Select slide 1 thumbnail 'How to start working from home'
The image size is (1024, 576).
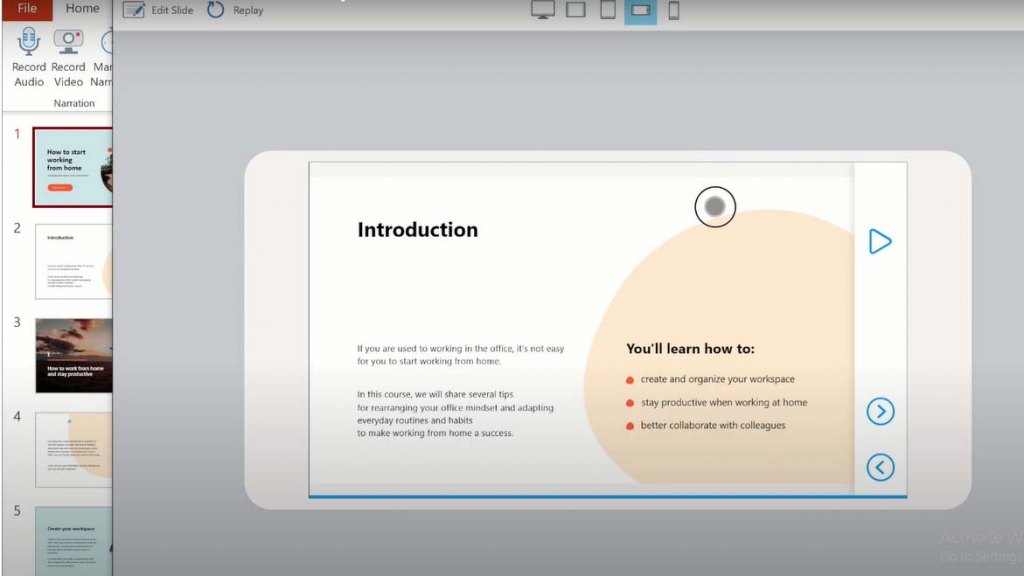(x=73, y=167)
